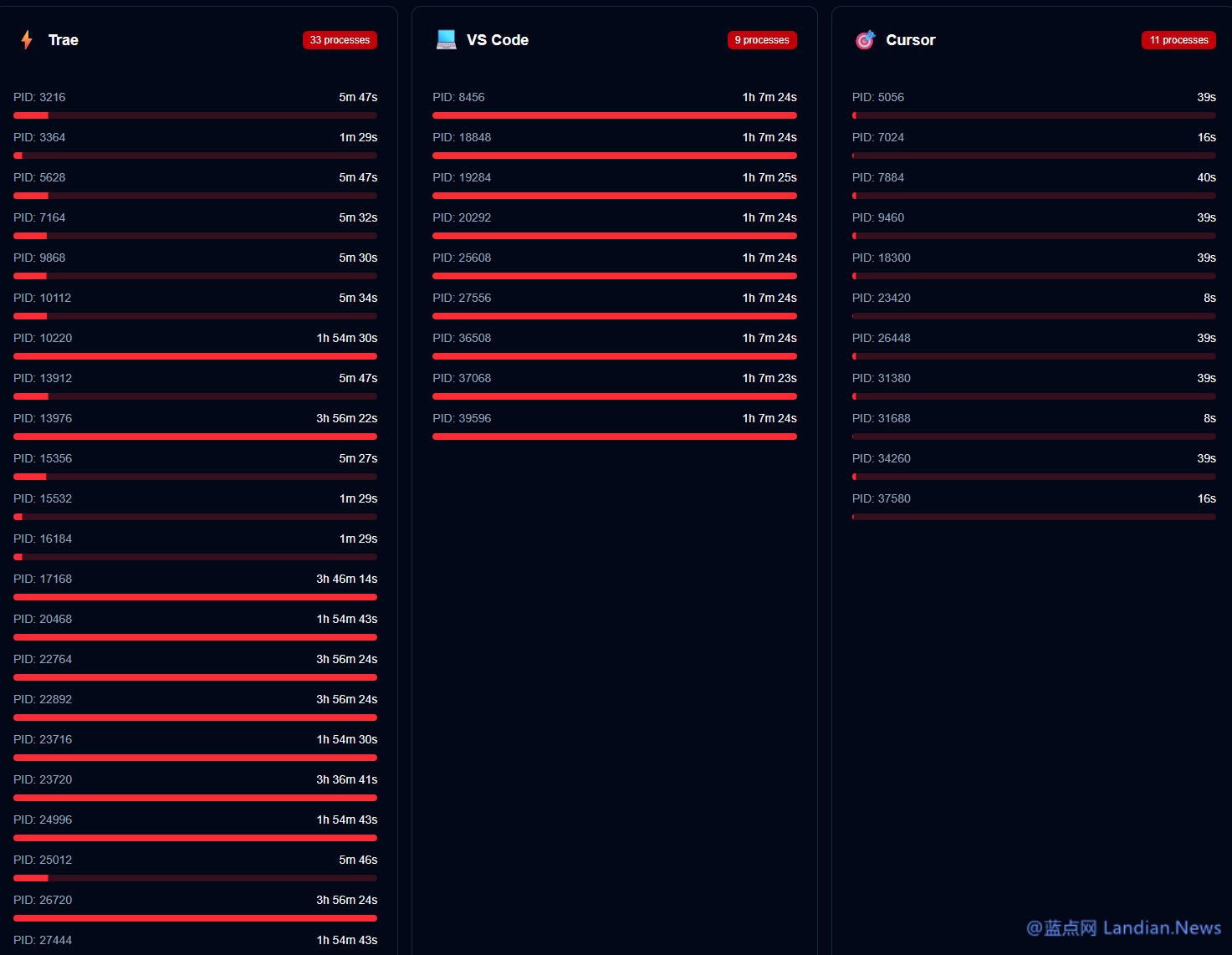This screenshot has width=1232, height=955.
Task: Click the 1h 7m 23s time for PID 37068
Action: pyautogui.click(x=769, y=378)
